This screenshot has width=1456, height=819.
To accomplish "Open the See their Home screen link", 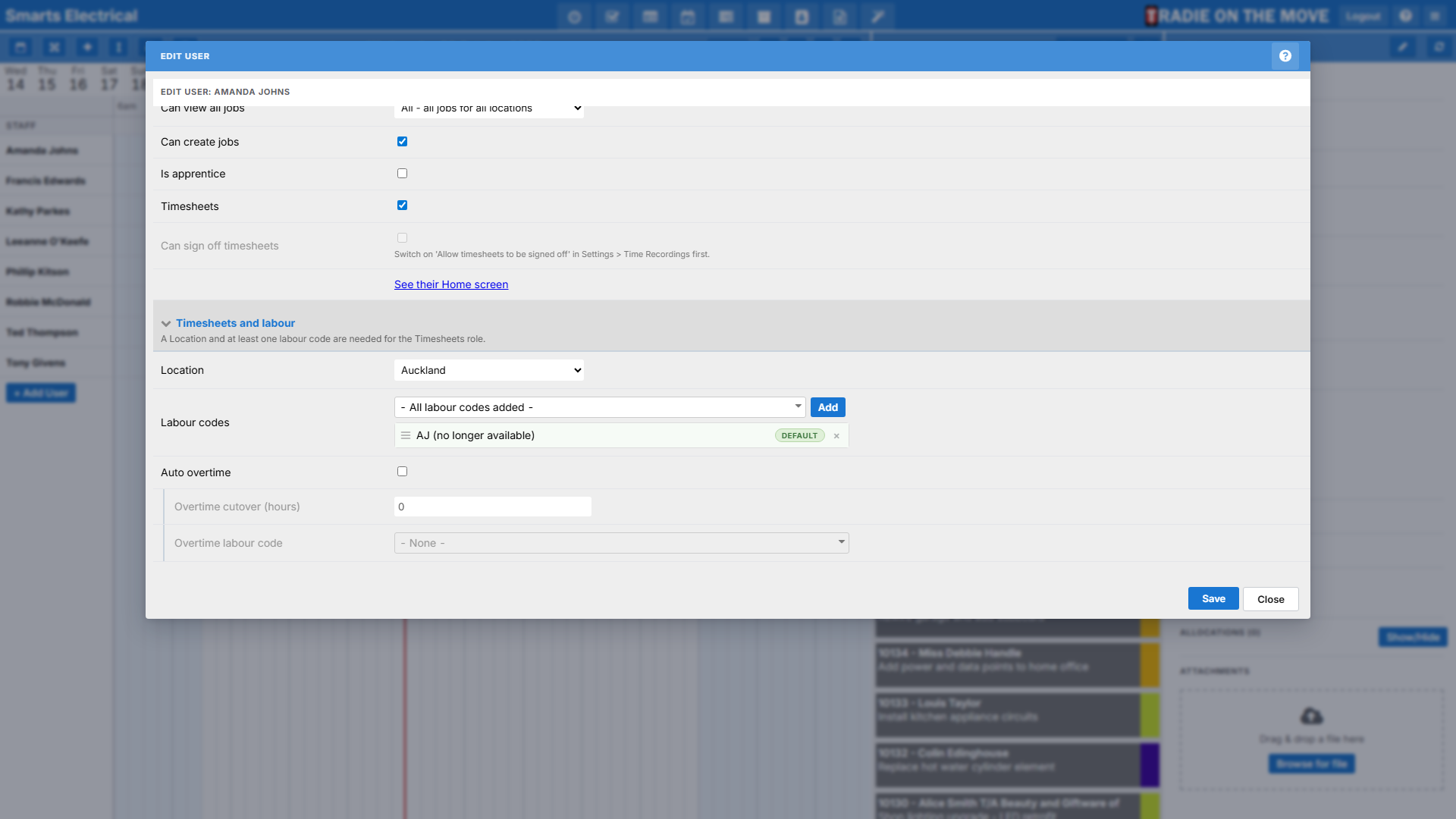I will coord(451,284).
